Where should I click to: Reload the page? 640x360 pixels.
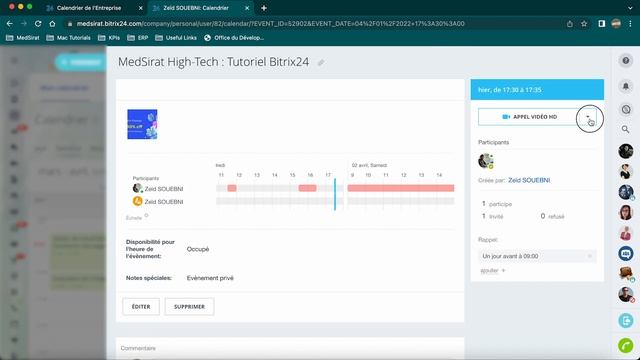click(38, 24)
